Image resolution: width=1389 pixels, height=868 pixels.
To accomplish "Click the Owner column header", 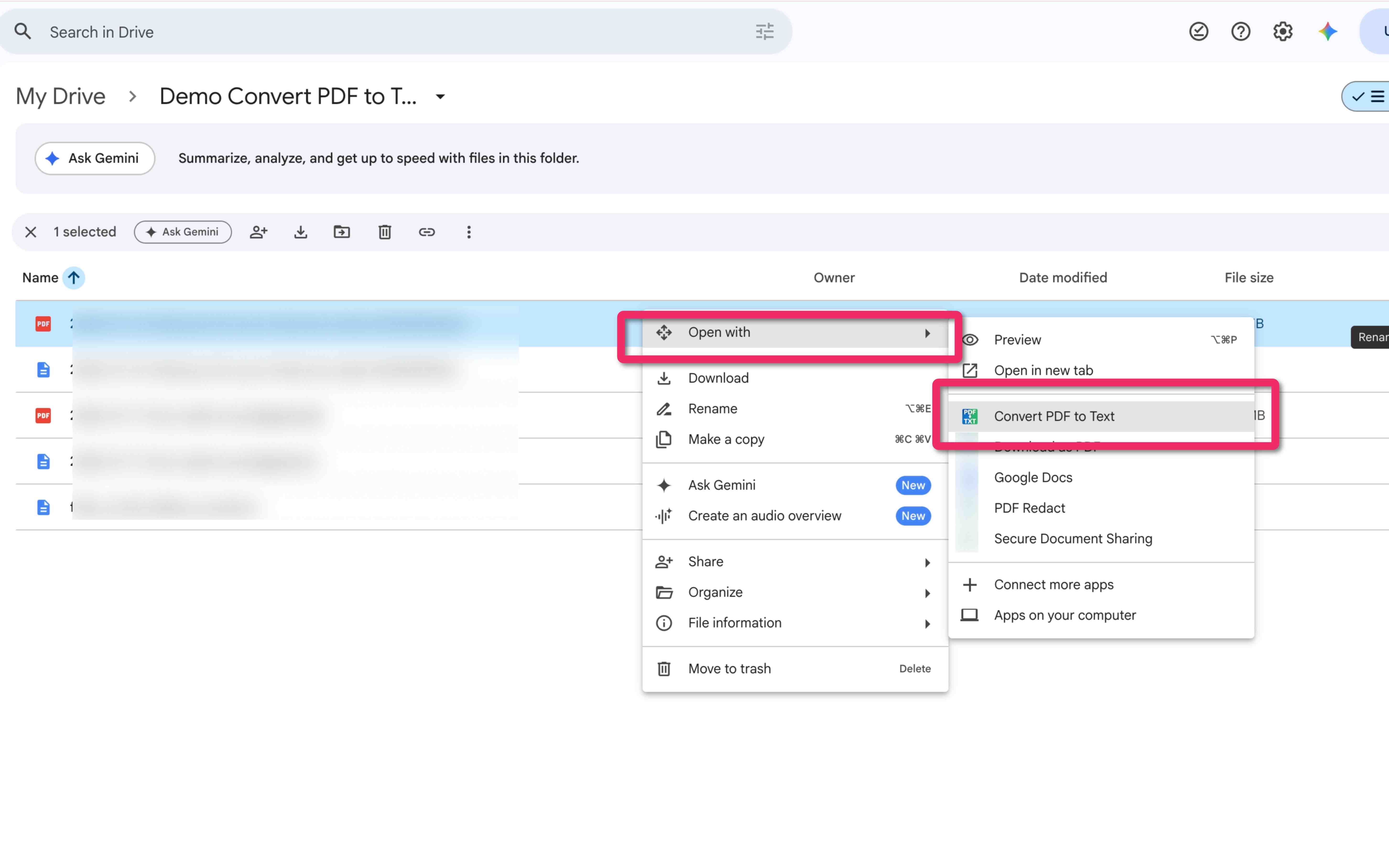I will [834, 278].
